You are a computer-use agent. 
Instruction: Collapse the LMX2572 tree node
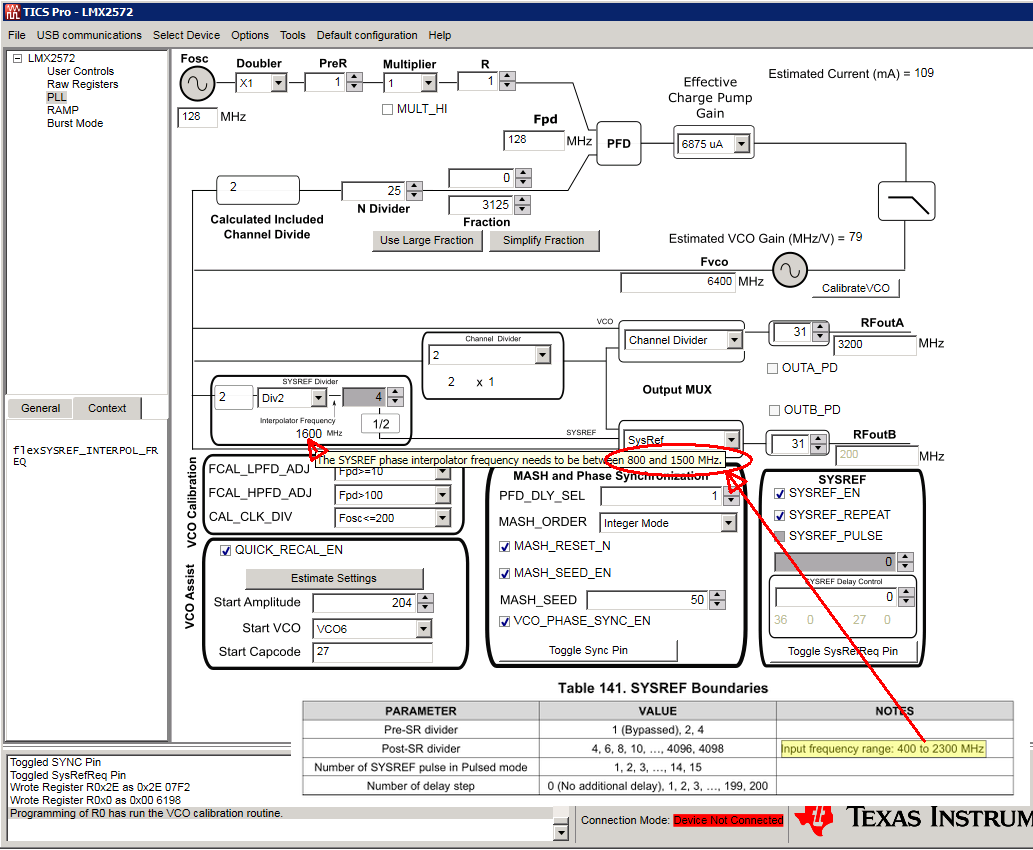(x=18, y=58)
